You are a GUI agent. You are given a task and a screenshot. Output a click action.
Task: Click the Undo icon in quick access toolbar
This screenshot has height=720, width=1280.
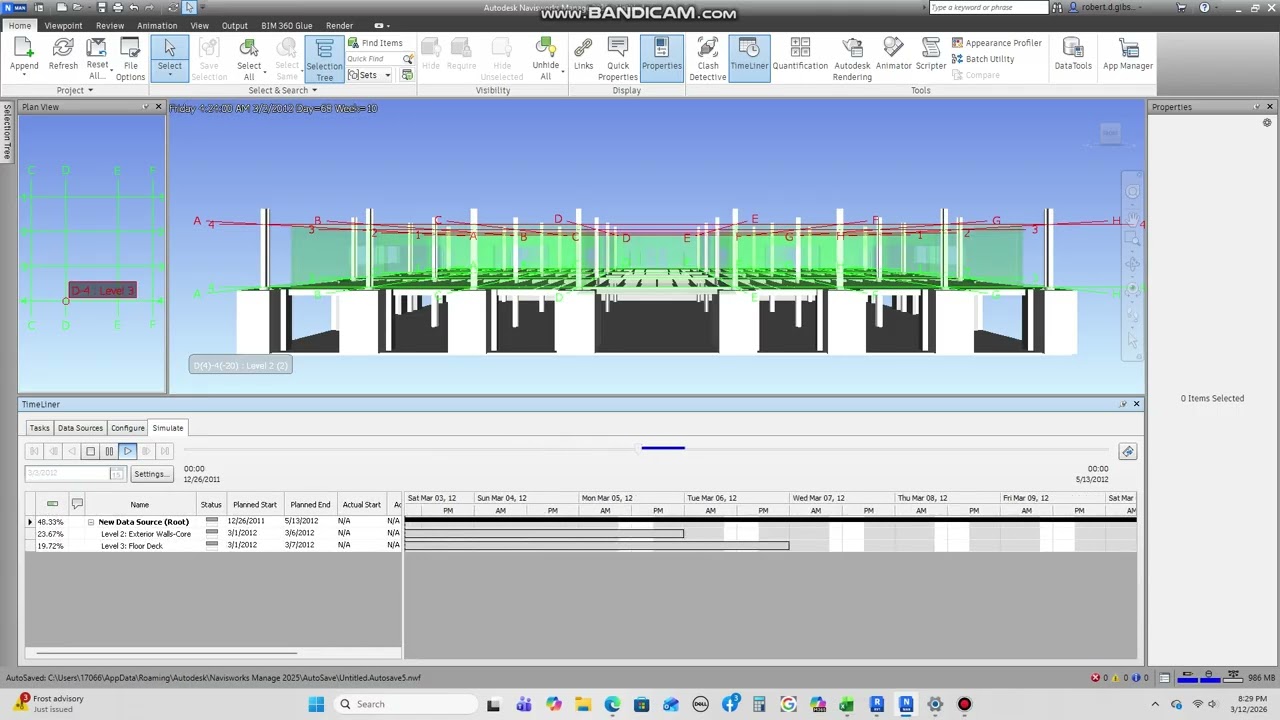click(134, 7)
